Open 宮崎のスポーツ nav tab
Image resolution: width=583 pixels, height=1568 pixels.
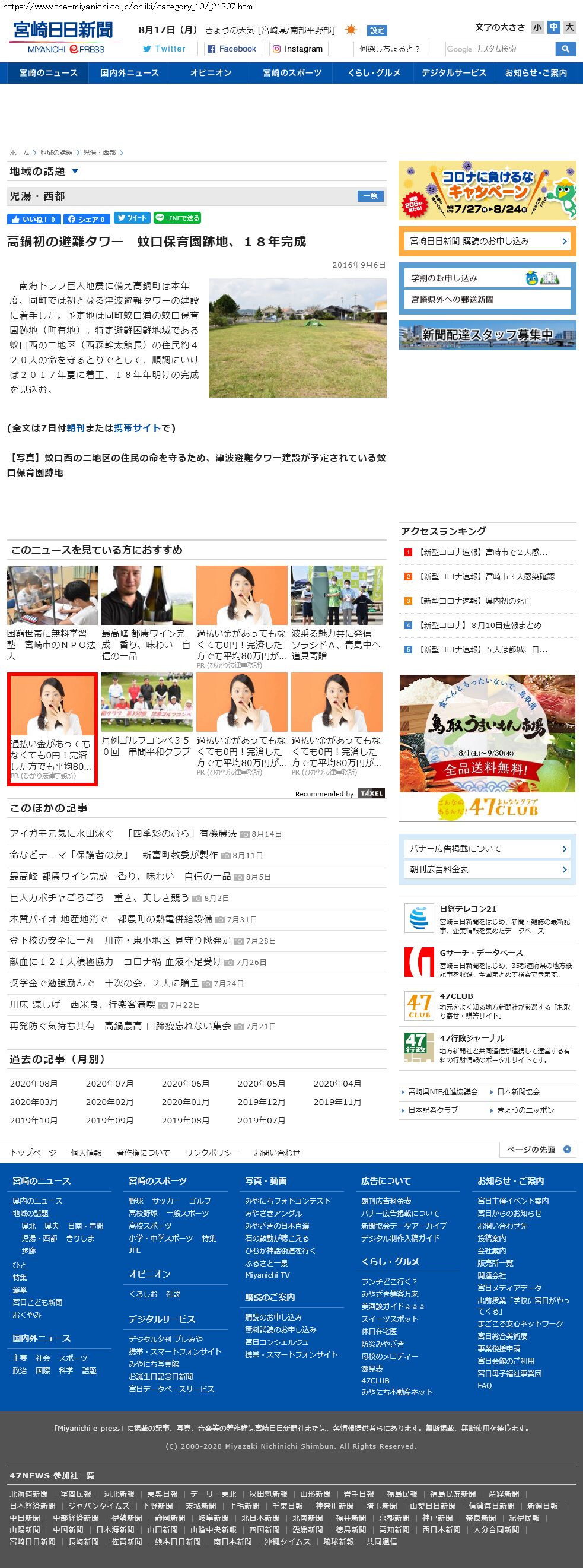(292, 72)
